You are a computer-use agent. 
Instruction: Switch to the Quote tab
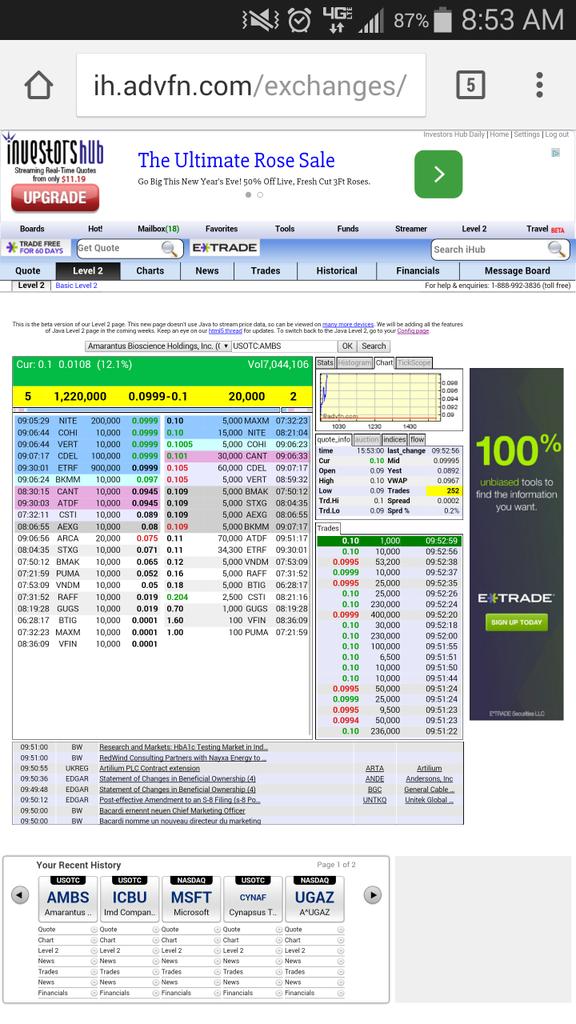27,270
